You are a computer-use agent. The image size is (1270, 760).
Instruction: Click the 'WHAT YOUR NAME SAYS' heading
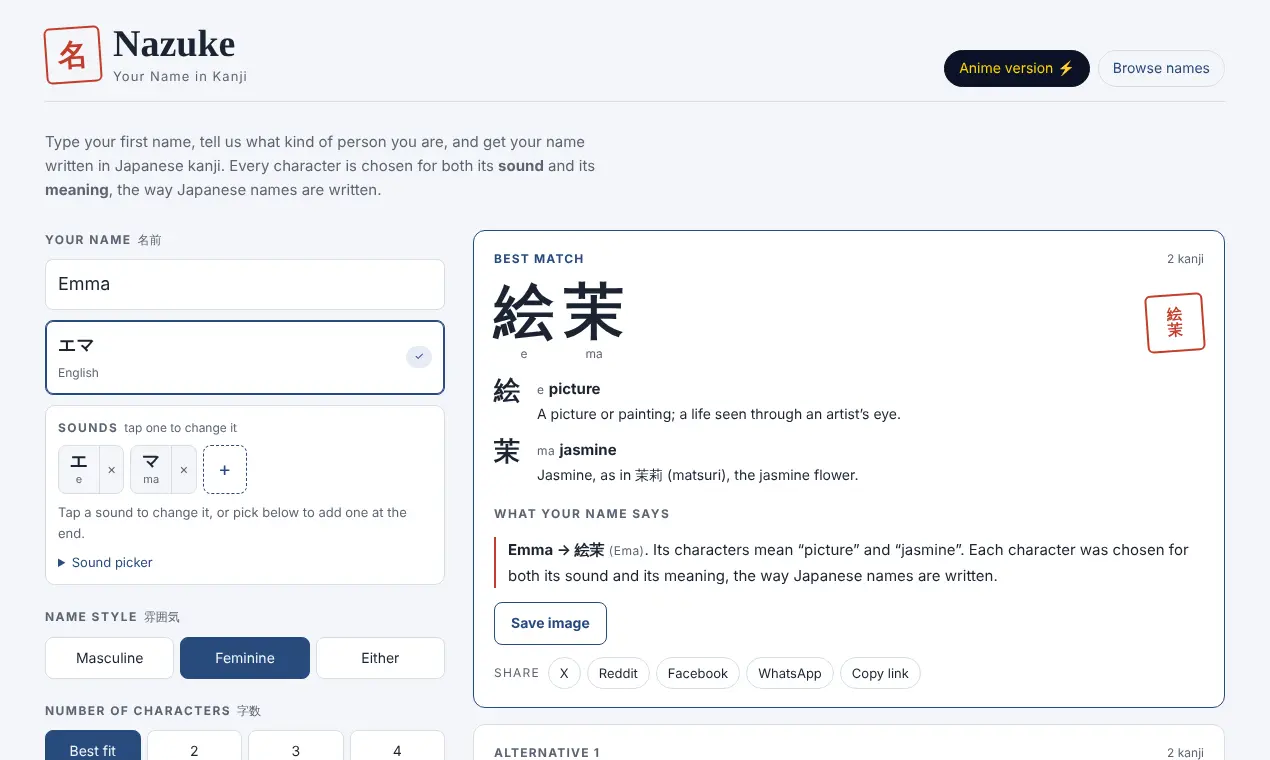point(582,514)
